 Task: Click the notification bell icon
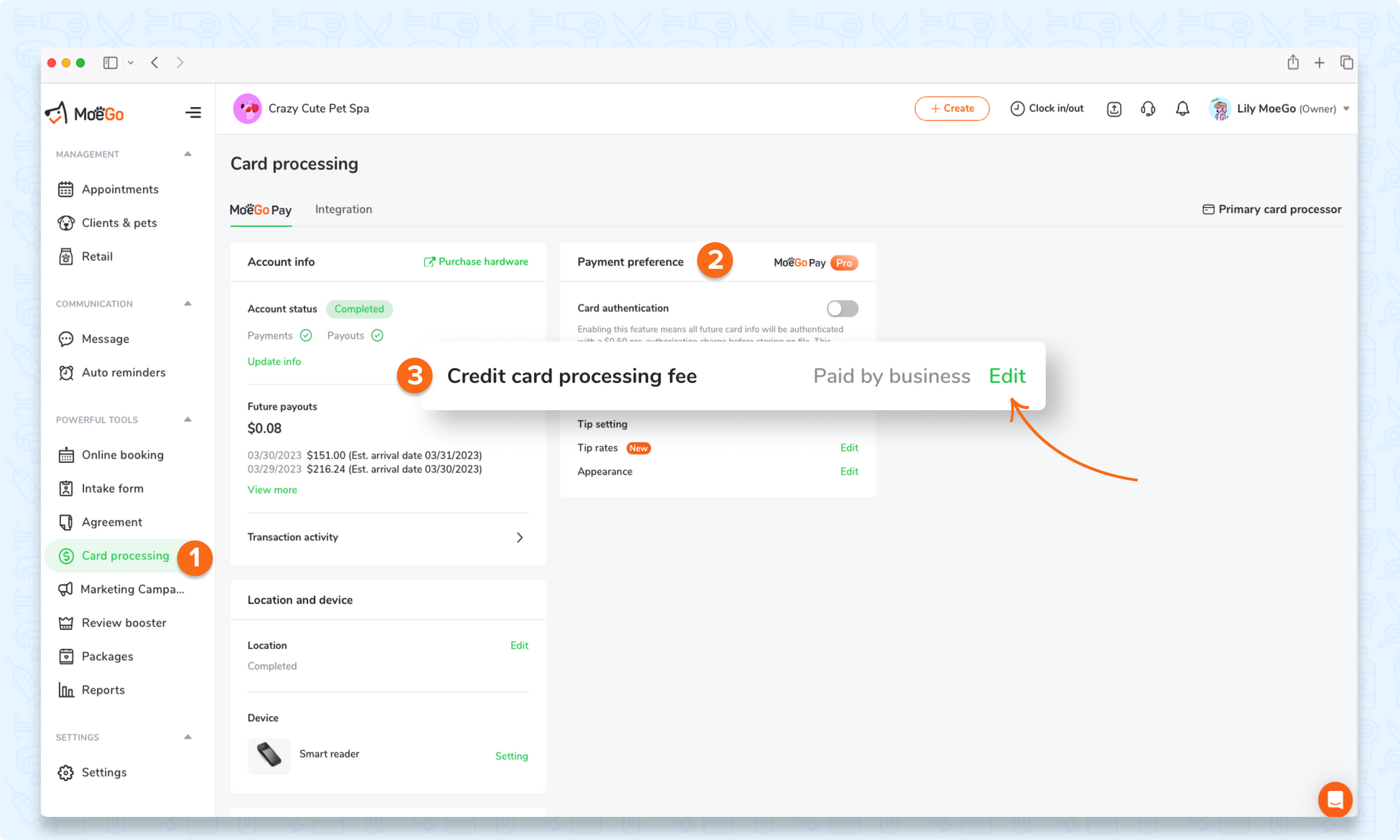pyautogui.click(x=1182, y=108)
